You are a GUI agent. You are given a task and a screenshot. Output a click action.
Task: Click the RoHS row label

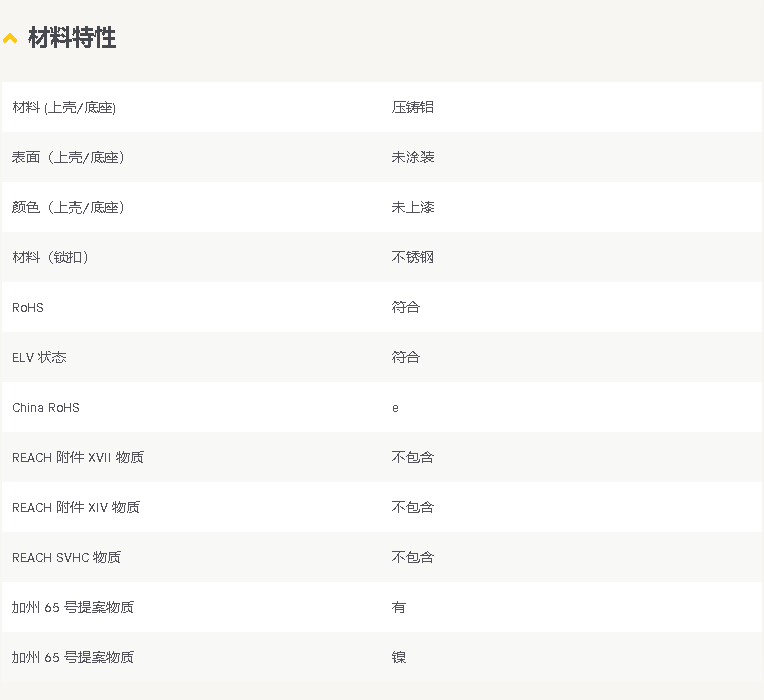tap(28, 307)
